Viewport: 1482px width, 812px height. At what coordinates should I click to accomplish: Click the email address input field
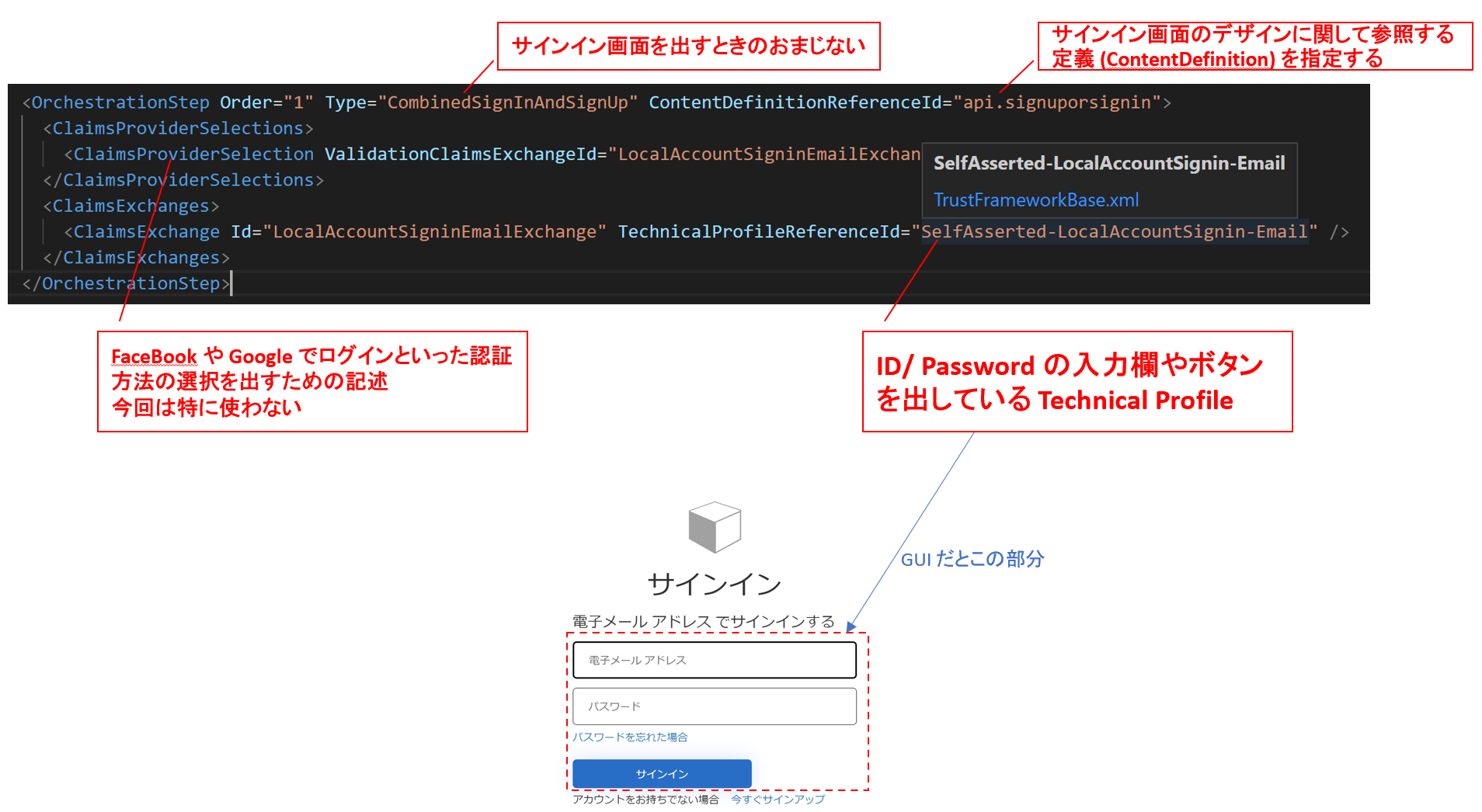tap(715, 660)
